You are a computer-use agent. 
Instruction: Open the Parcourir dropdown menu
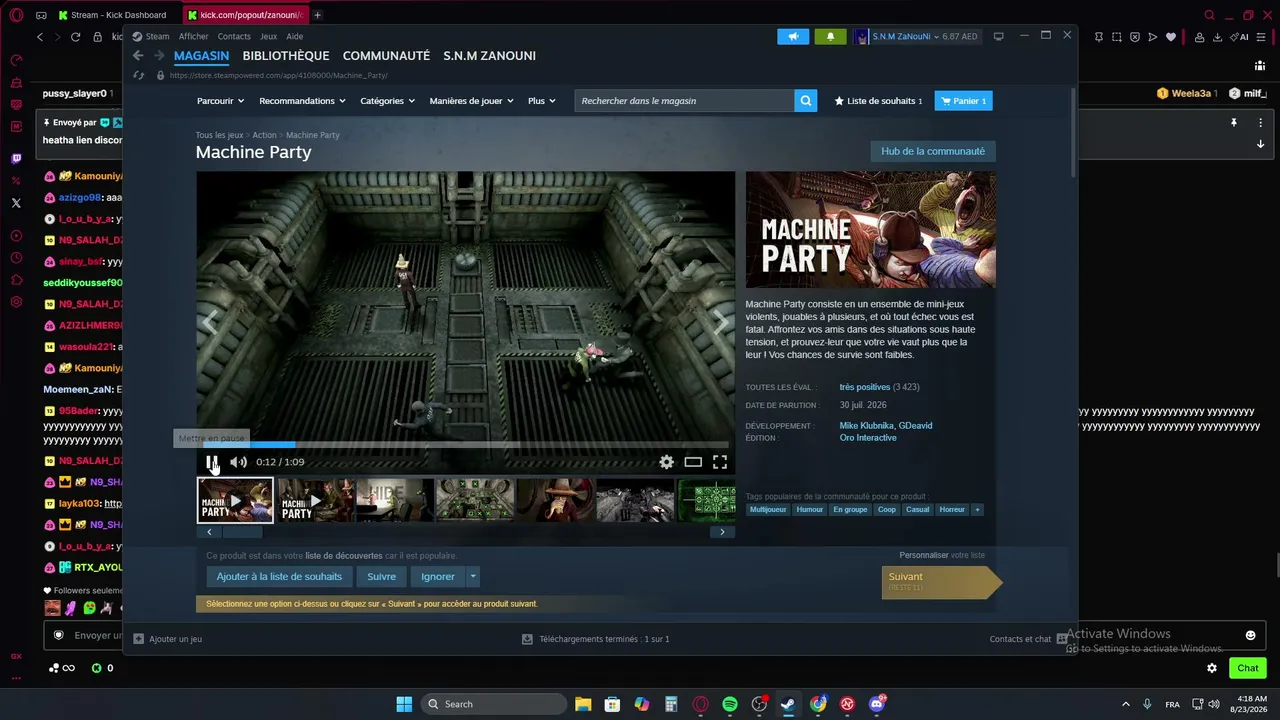click(221, 101)
